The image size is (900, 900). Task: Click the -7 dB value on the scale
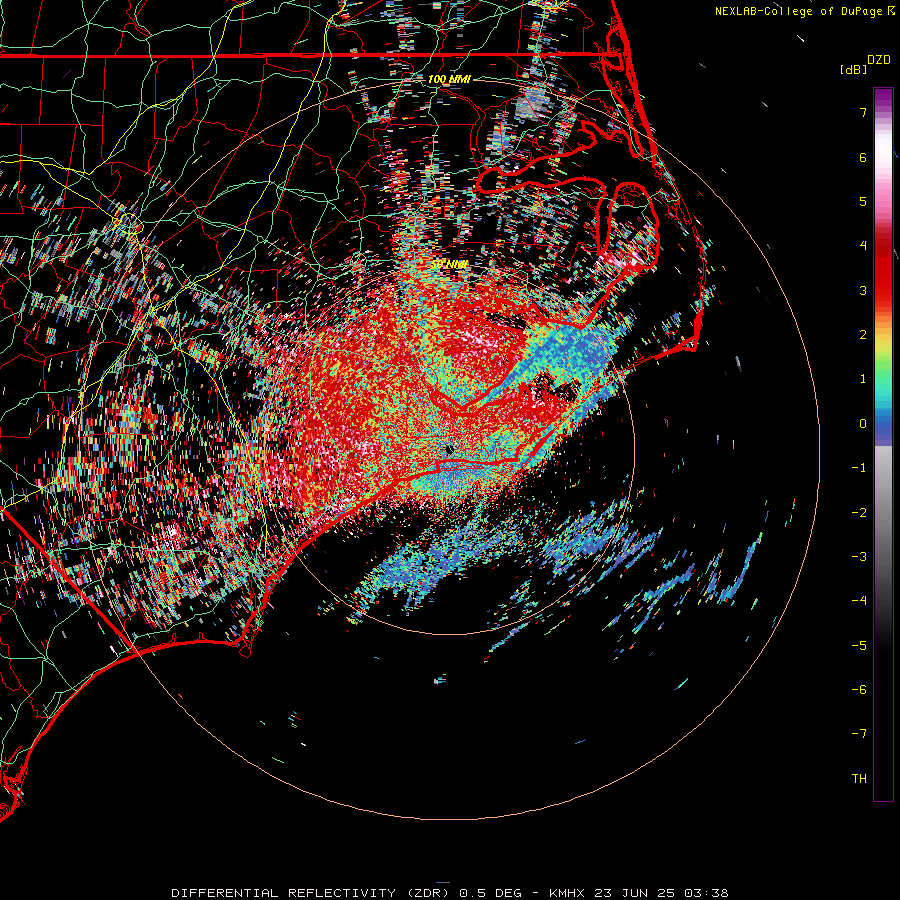(859, 734)
